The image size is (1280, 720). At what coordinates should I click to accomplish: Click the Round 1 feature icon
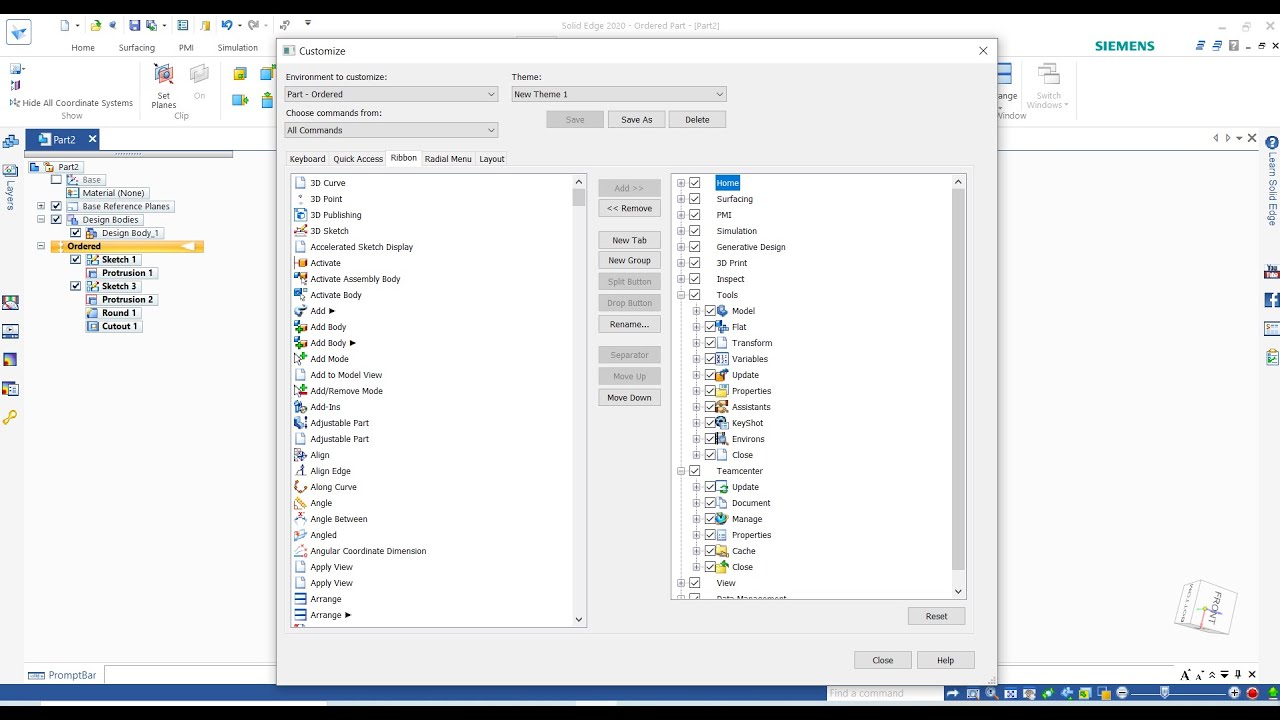pos(93,313)
